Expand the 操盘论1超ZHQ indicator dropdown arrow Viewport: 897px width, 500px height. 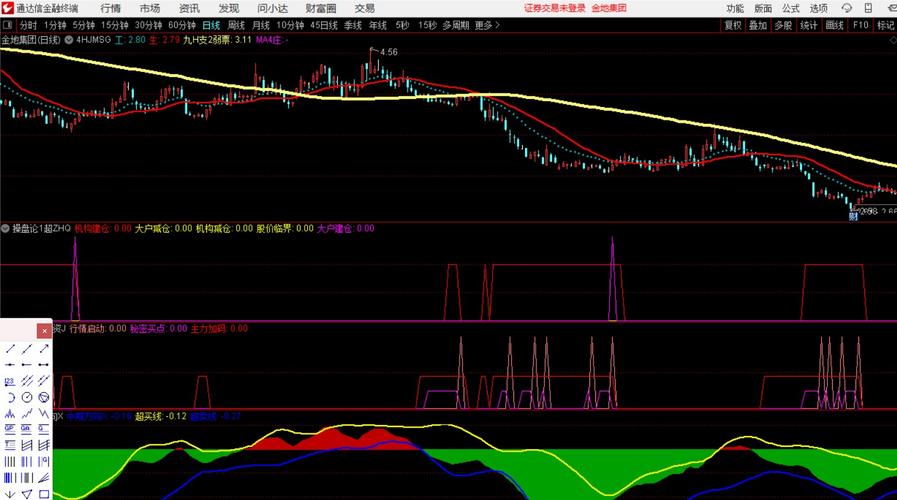5,228
